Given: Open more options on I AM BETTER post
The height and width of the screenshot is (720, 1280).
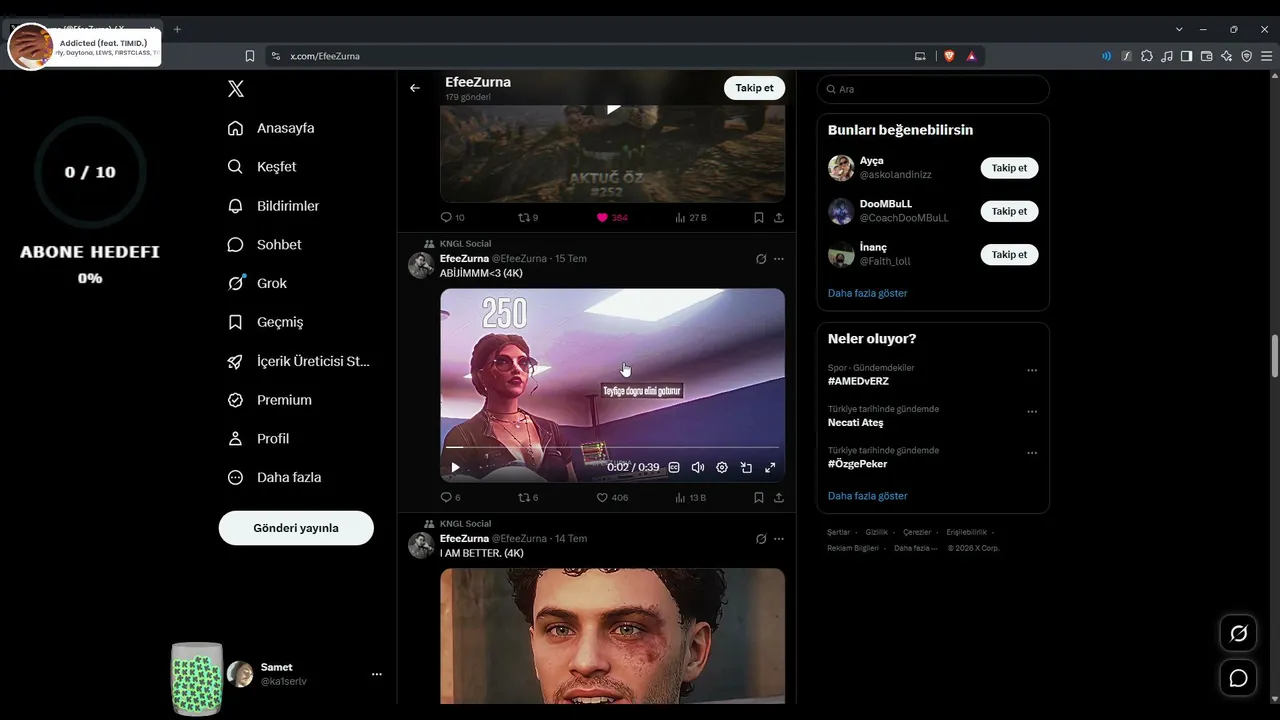Looking at the screenshot, I should point(779,539).
